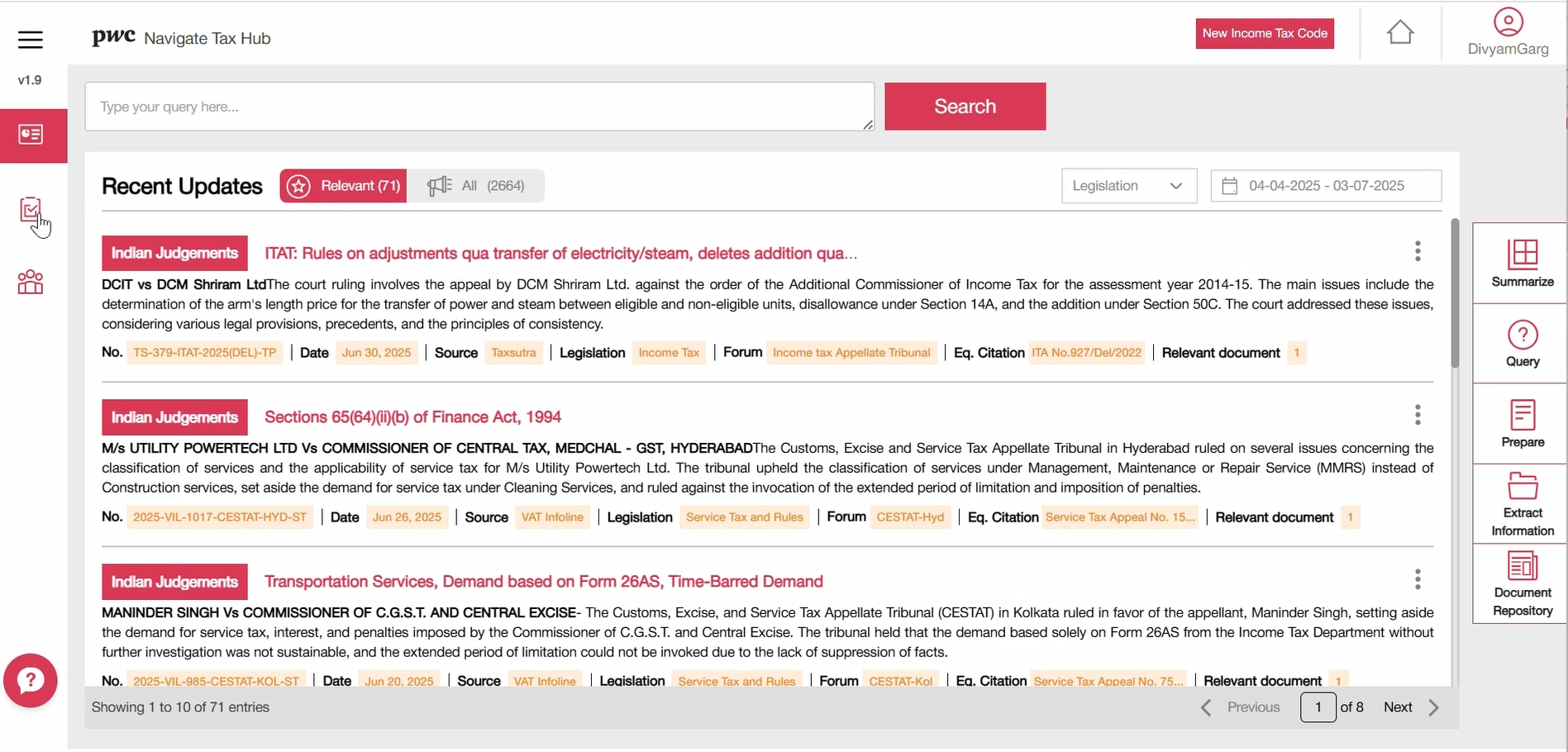The image size is (1568, 752).
Task: Click in the query search text box
Action: pyautogui.click(x=479, y=107)
